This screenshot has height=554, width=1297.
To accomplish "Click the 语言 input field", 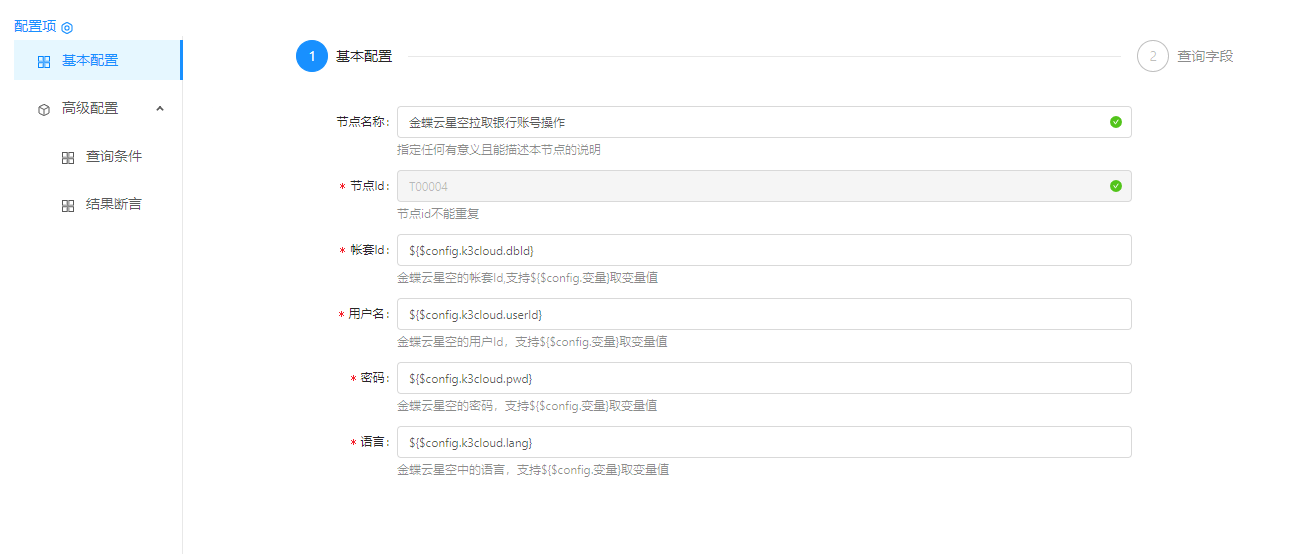I will click(764, 442).
